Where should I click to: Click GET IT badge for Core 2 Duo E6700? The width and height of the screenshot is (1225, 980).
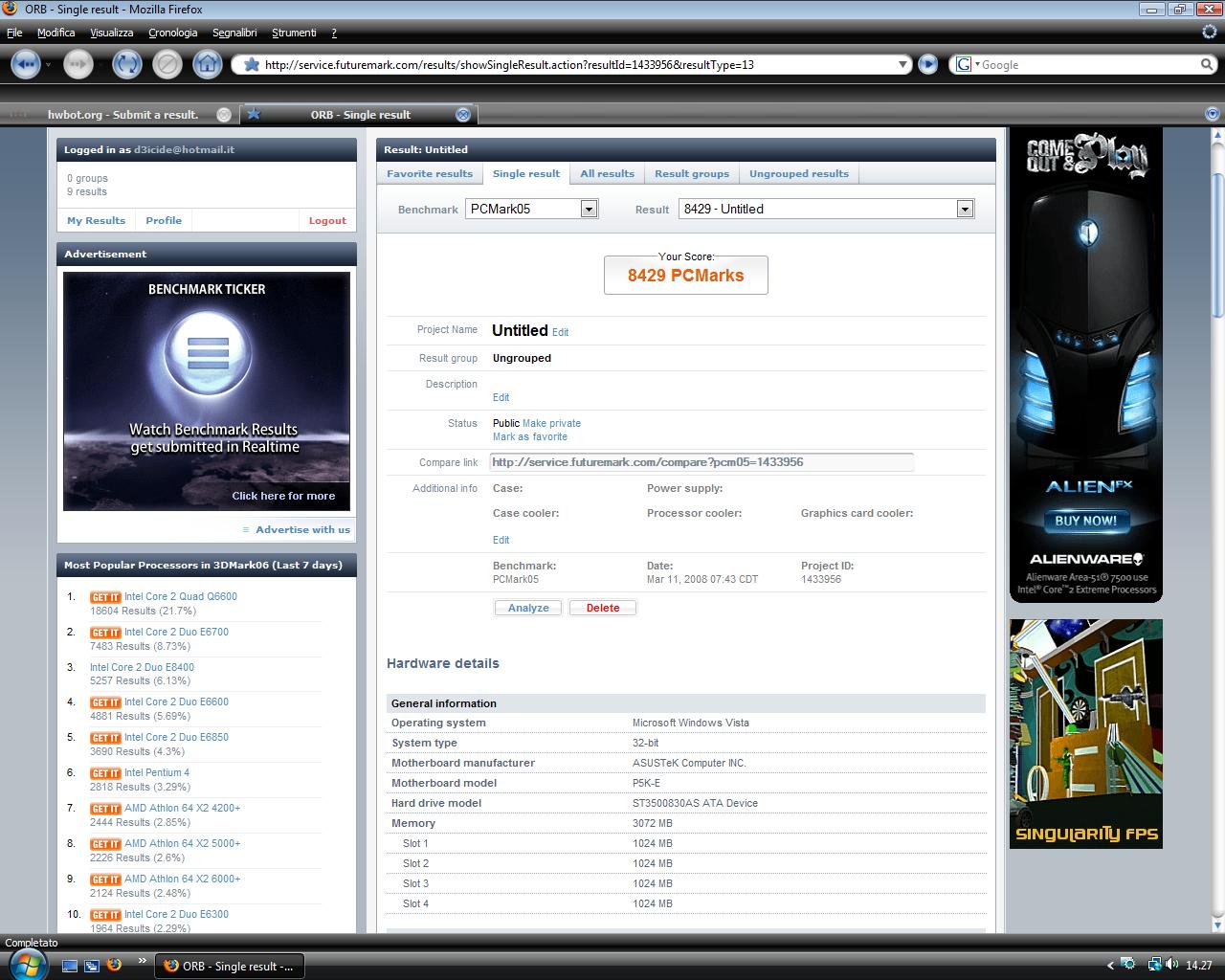tap(105, 633)
